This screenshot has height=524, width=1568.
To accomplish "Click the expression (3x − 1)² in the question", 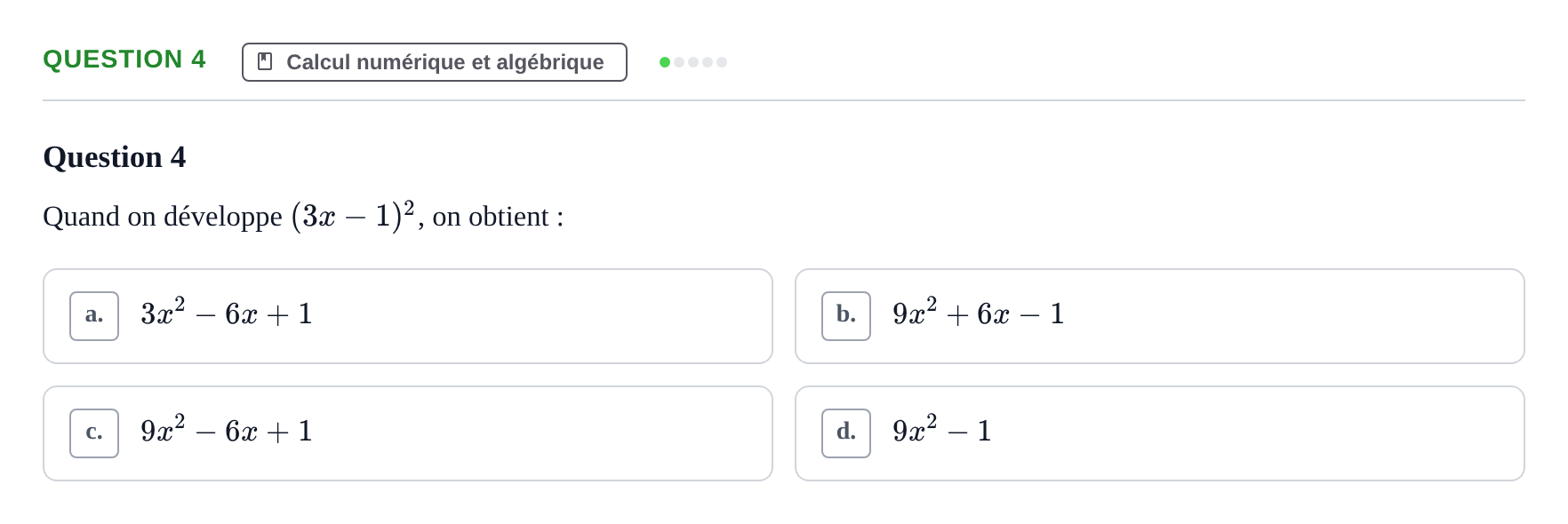I will pyautogui.click(x=353, y=216).
